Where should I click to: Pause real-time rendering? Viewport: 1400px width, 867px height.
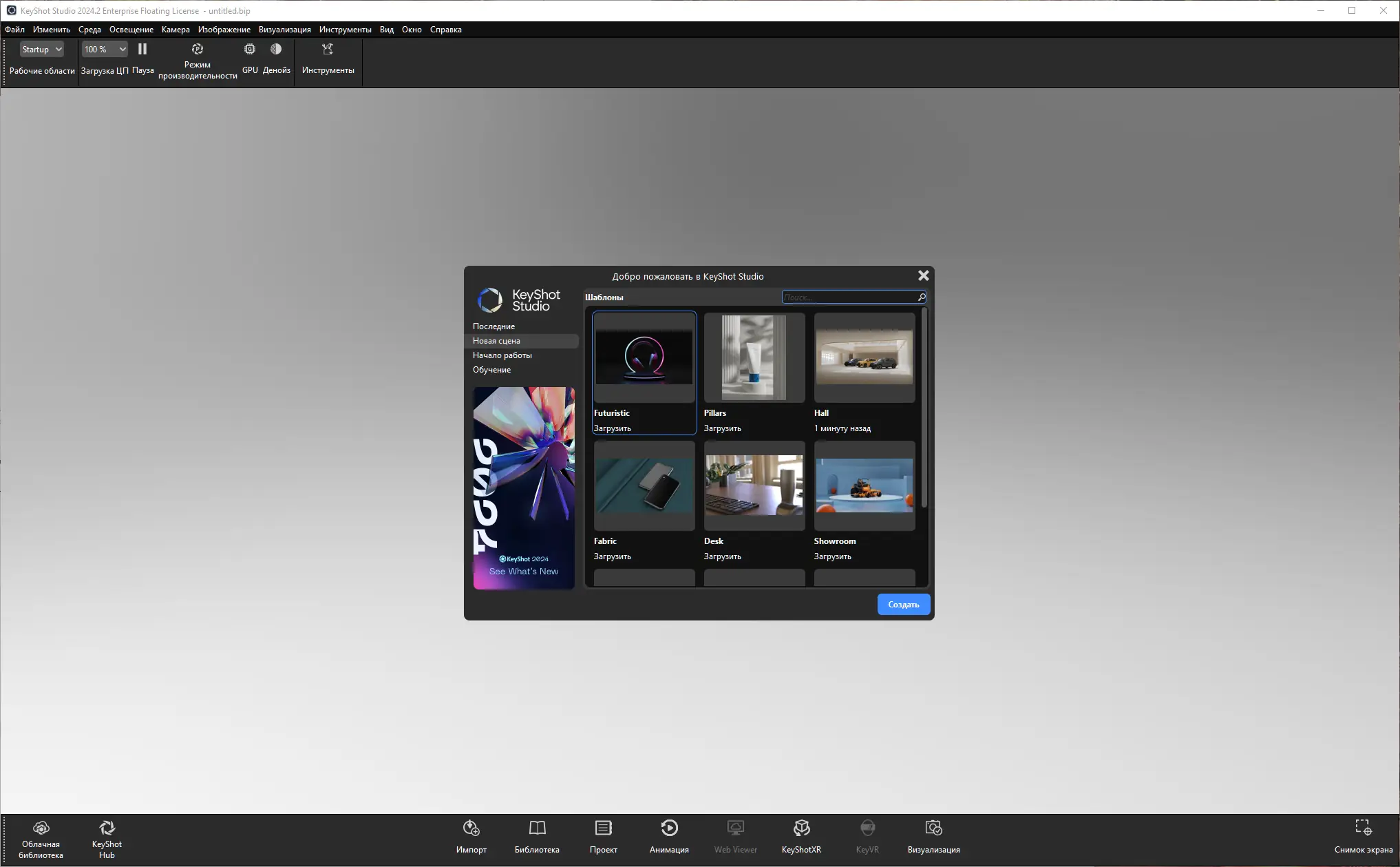click(142, 50)
